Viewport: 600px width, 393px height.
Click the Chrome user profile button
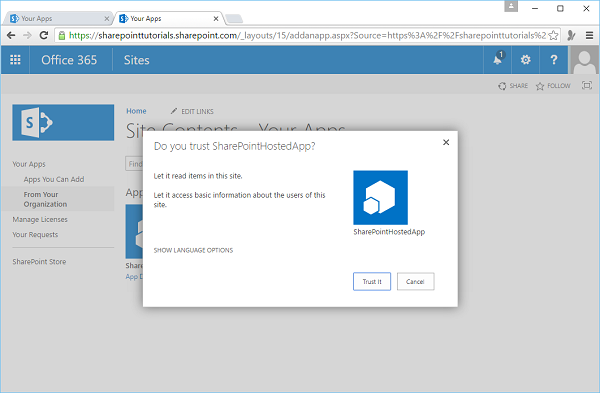[511, 7]
